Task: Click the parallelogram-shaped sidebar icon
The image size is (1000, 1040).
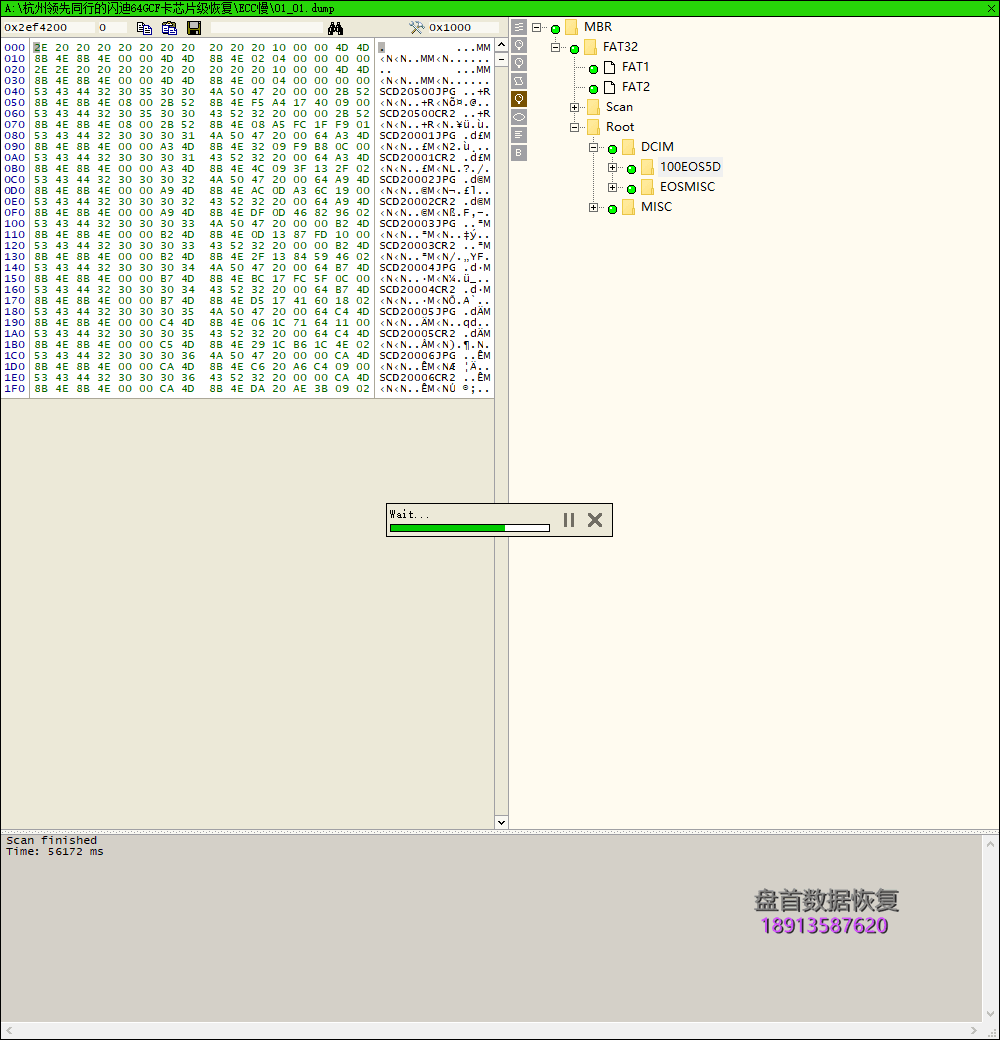Action: (519, 81)
